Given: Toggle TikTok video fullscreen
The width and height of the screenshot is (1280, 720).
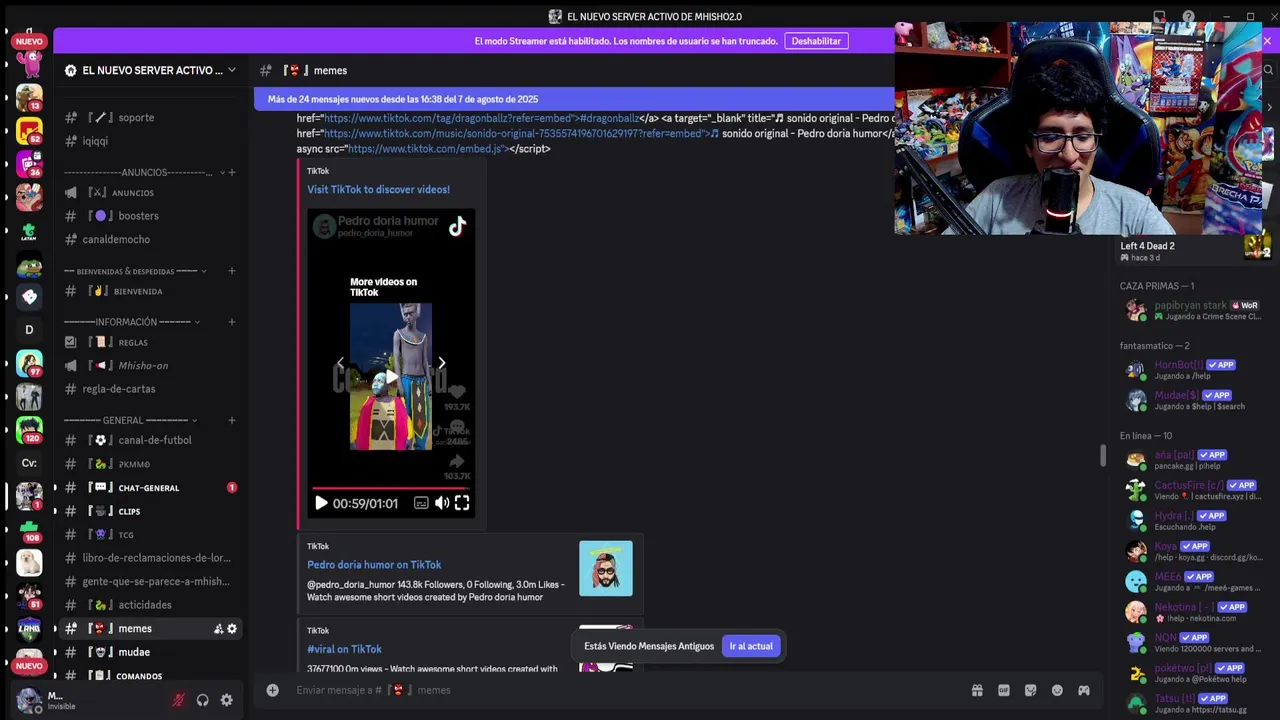Looking at the screenshot, I should [462, 503].
